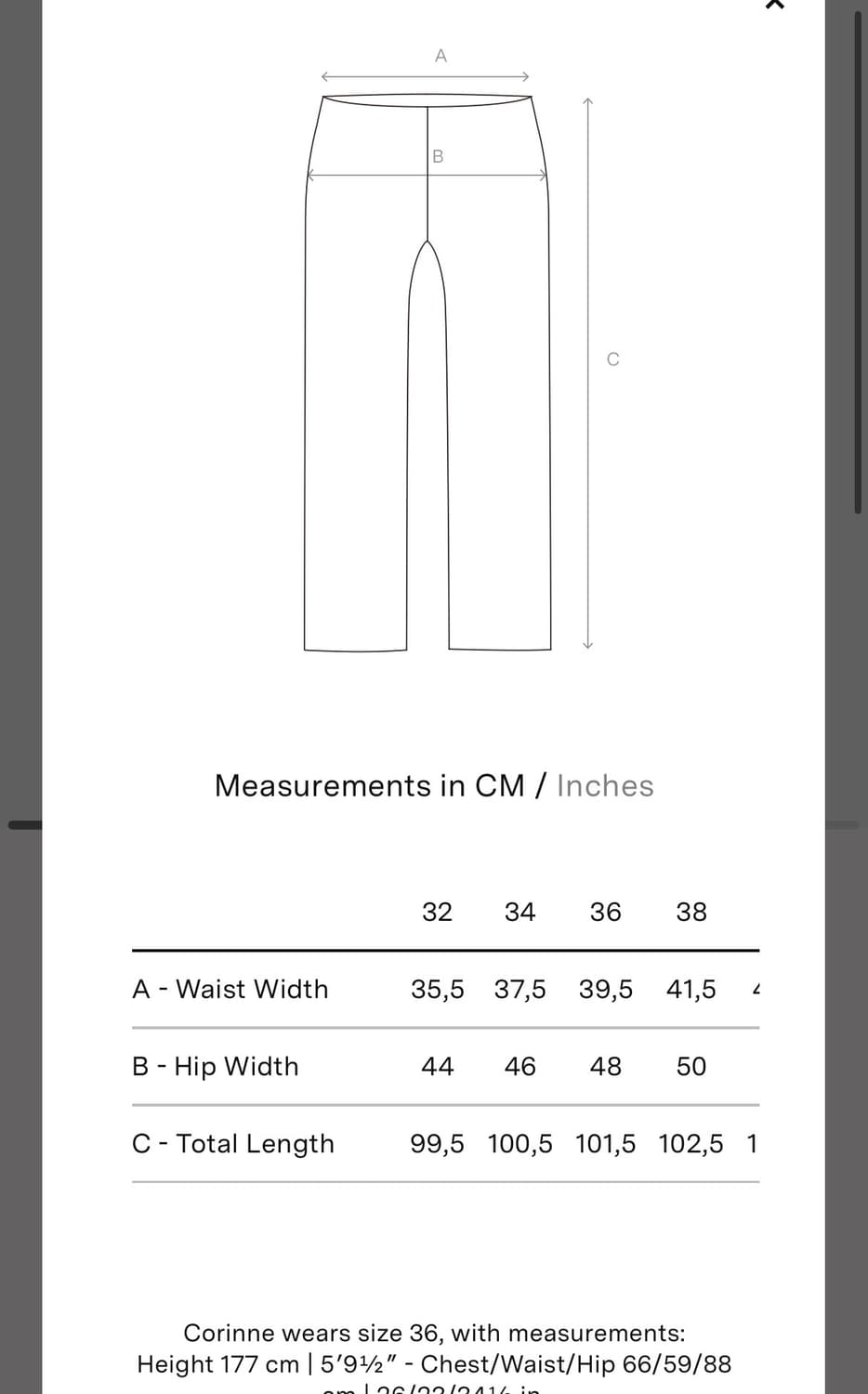868x1394 pixels.
Task: Close the size guide popup
Action: click(774, 5)
